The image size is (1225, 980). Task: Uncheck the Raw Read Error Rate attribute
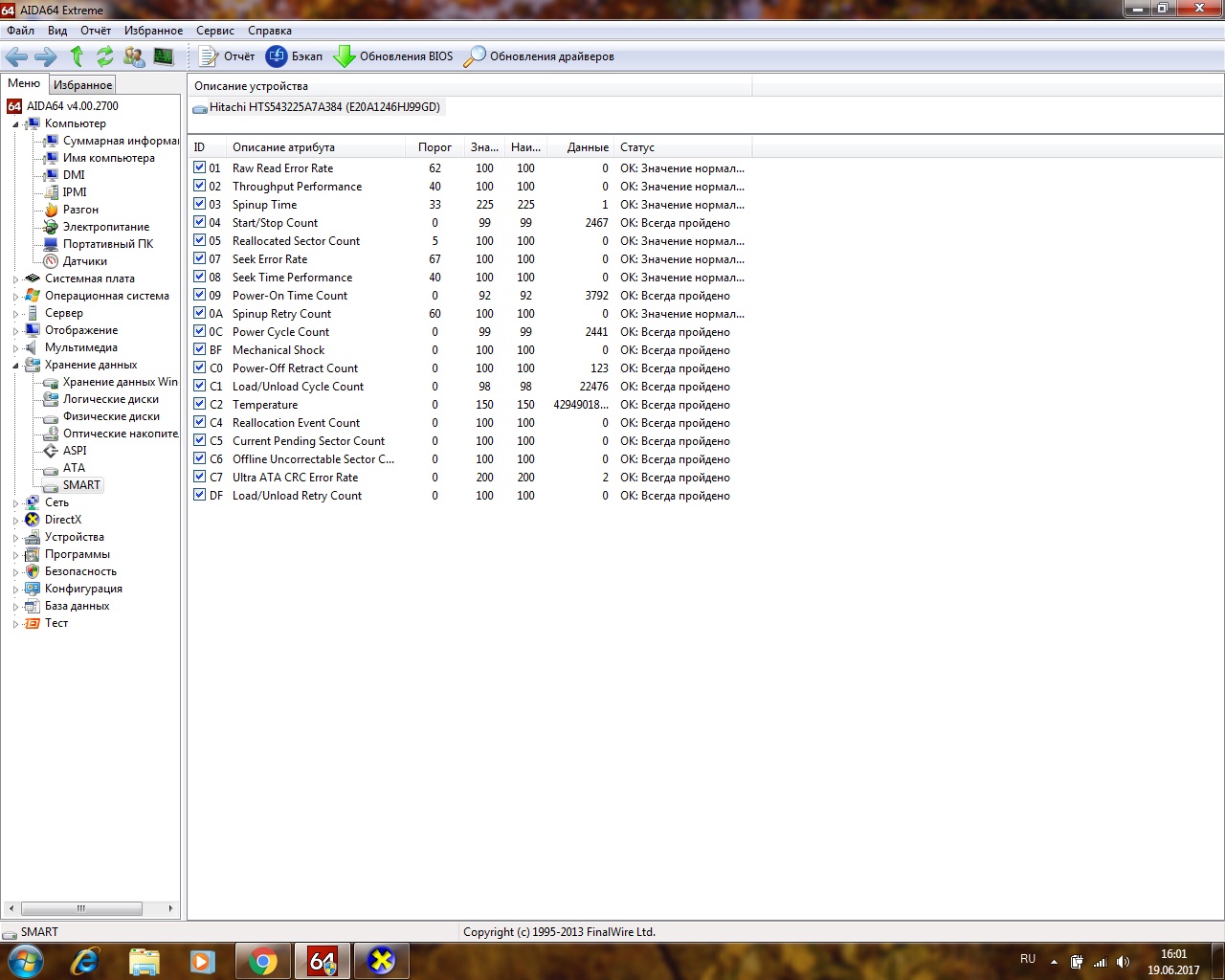point(199,167)
